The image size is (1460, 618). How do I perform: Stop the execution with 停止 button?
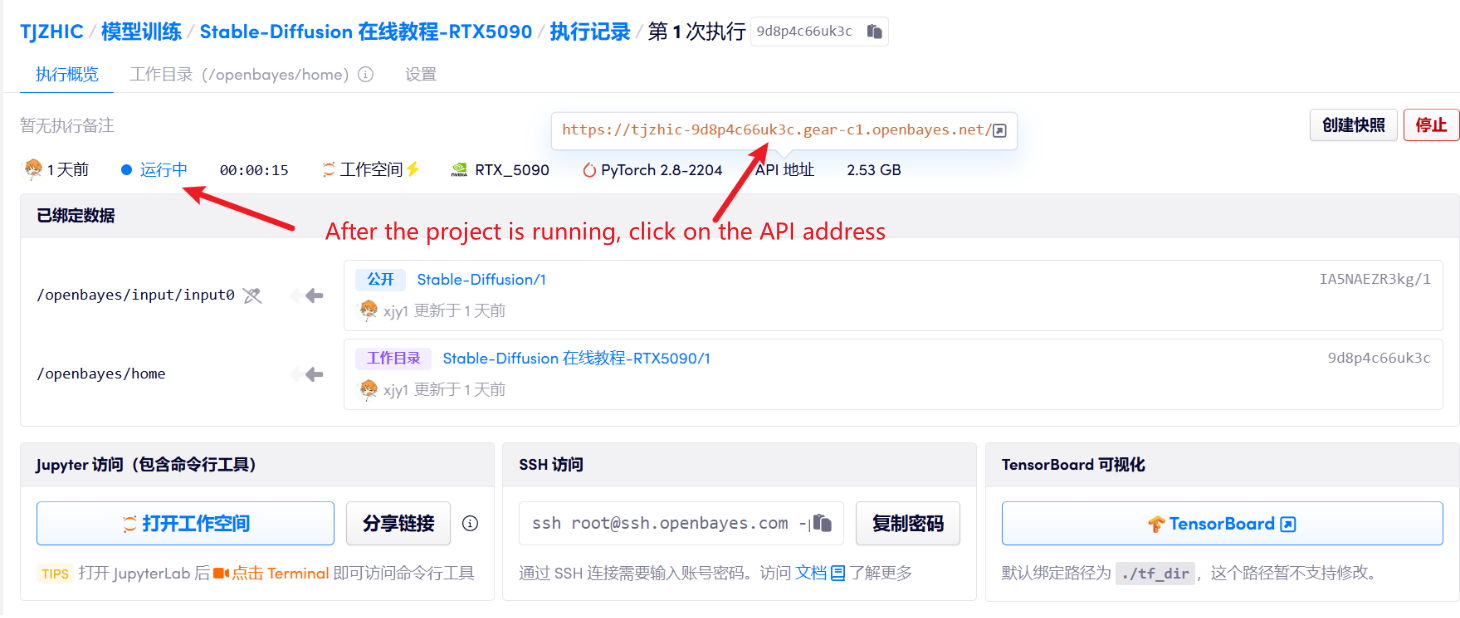tap(1431, 125)
